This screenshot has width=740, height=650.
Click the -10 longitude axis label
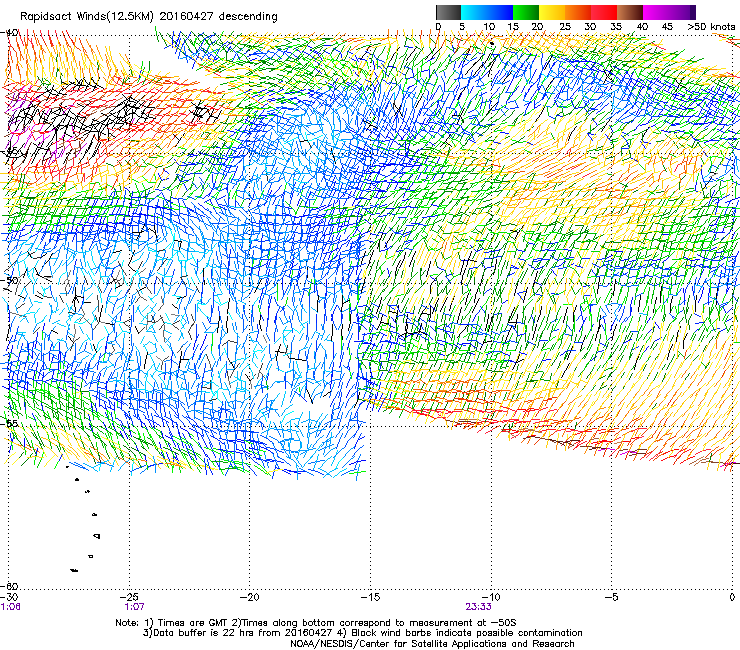click(491, 597)
